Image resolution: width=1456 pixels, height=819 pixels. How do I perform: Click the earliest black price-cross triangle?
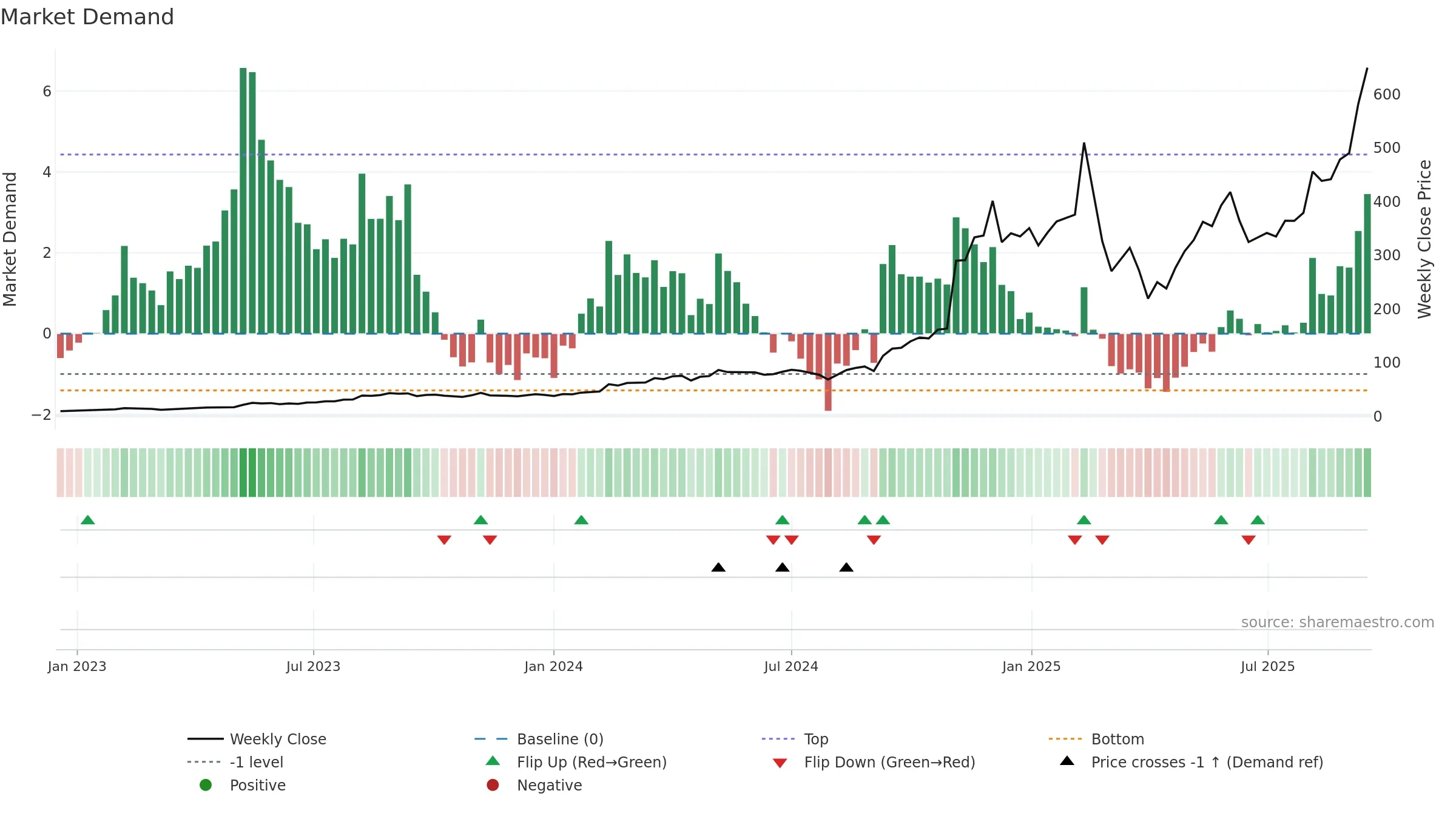718,567
